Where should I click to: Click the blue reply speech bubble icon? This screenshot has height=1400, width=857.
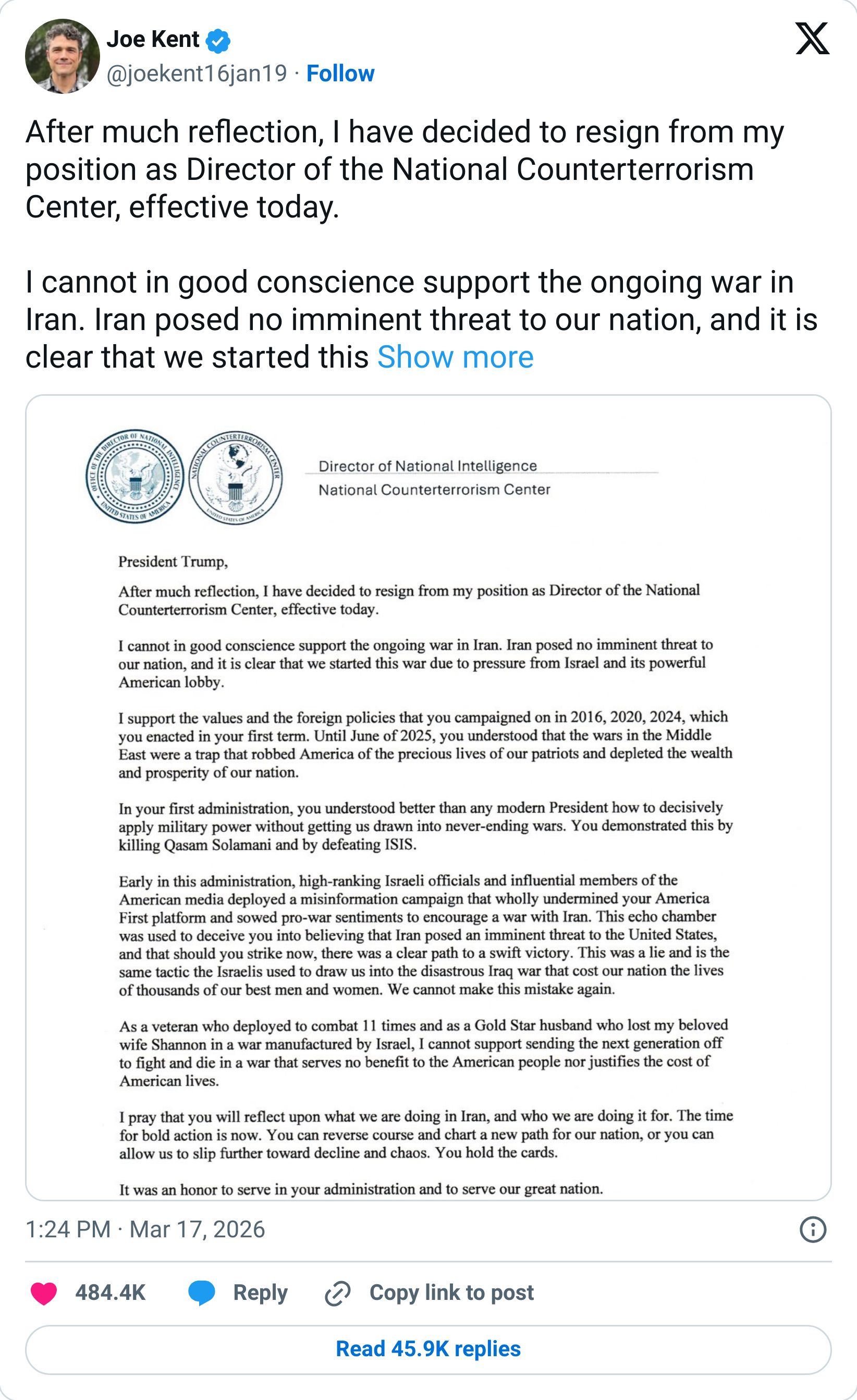202,1293
